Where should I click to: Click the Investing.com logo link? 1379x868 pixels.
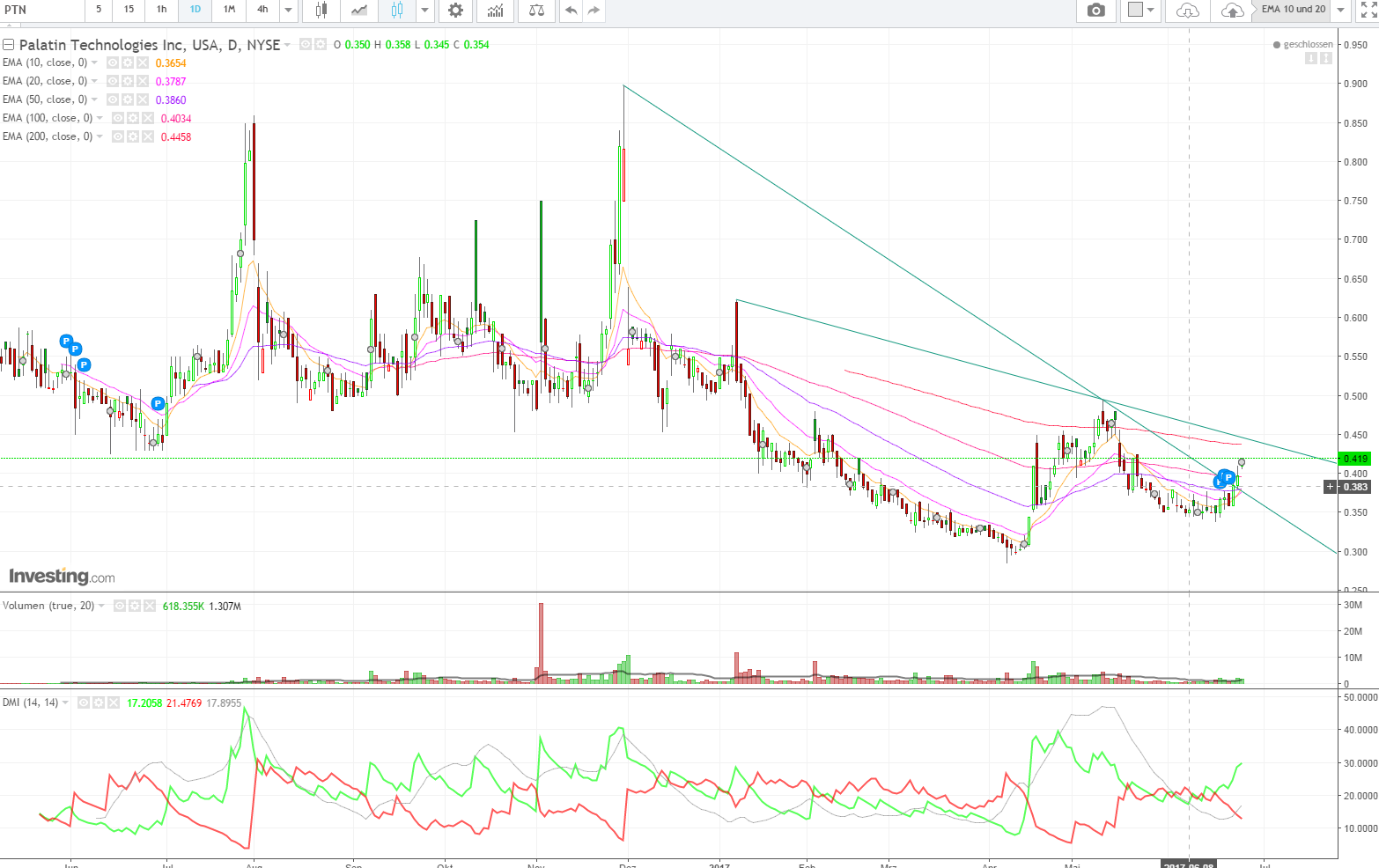coord(62,577)
